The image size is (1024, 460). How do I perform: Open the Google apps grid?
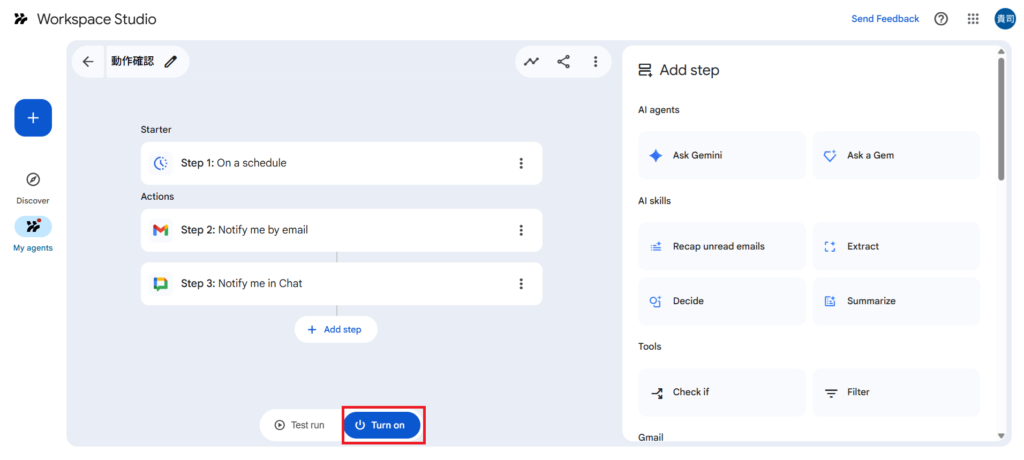click(973, 19)
